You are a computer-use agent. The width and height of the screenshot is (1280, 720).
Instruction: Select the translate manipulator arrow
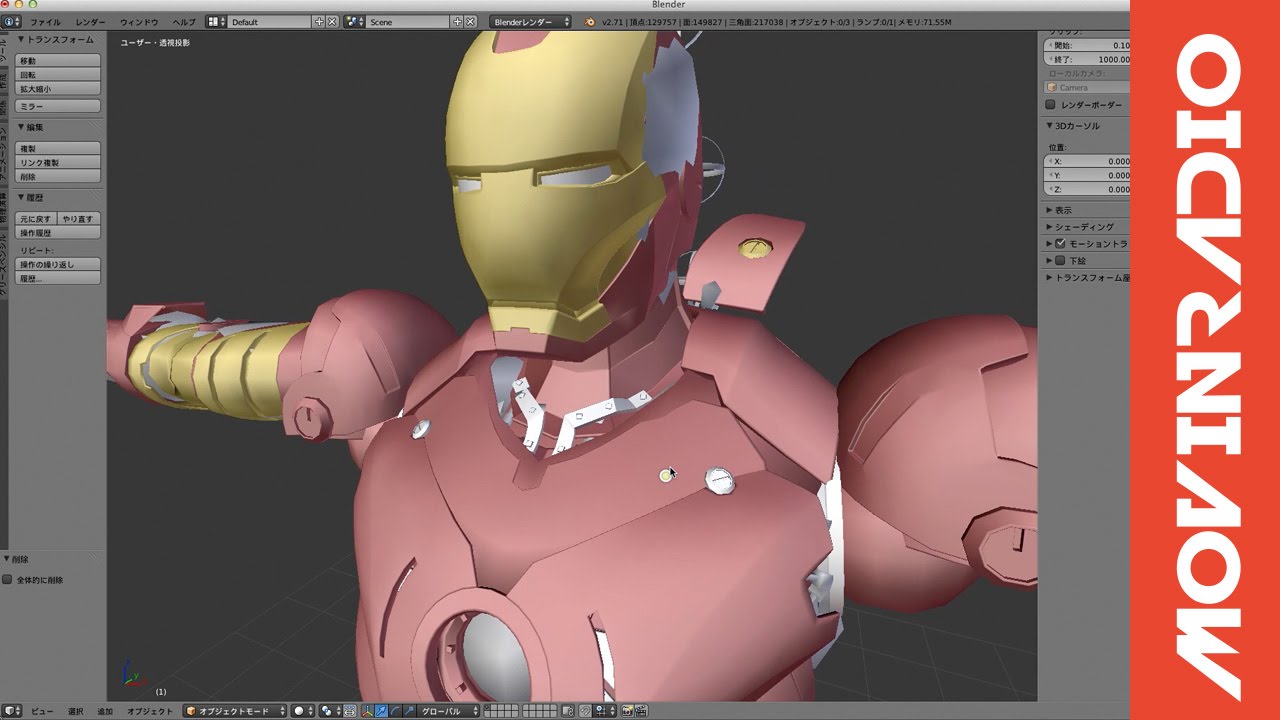[381, 711]
